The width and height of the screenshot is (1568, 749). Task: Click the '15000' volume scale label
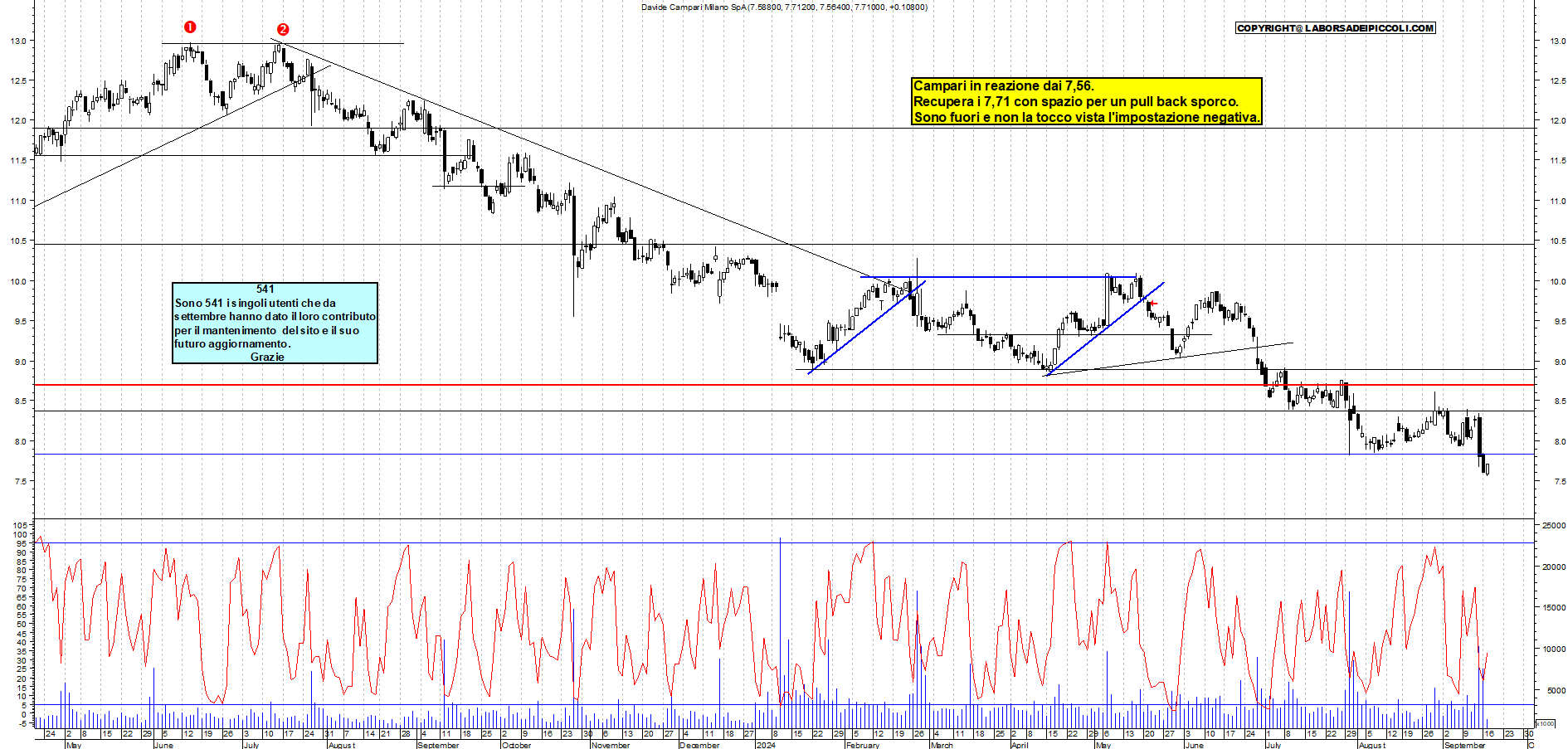click(1553, 608)
